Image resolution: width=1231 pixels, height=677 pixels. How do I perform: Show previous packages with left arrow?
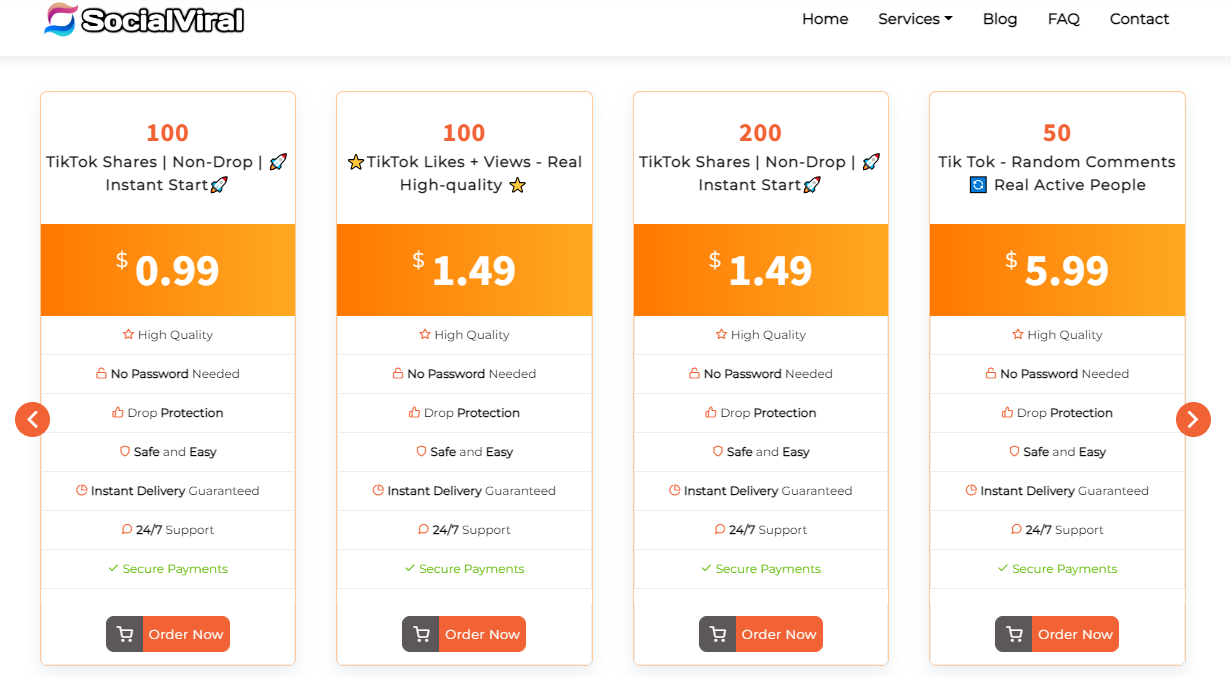pos(32,419)
